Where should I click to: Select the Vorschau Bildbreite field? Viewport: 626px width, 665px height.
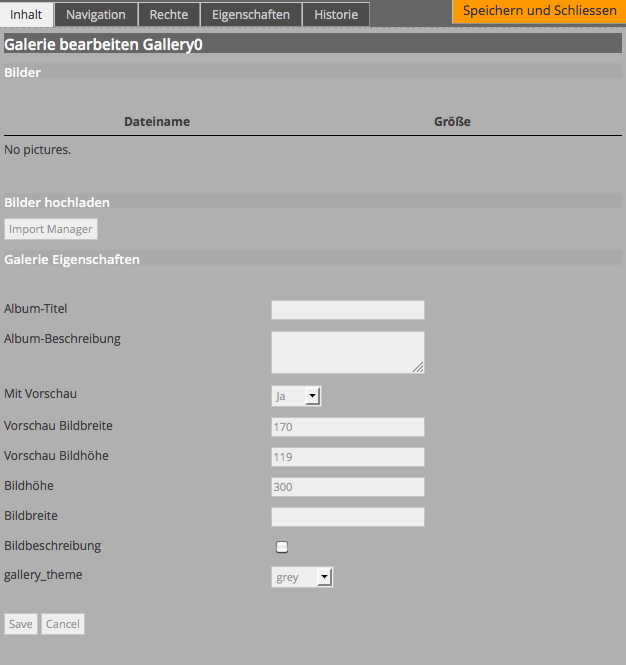(347, 427)
